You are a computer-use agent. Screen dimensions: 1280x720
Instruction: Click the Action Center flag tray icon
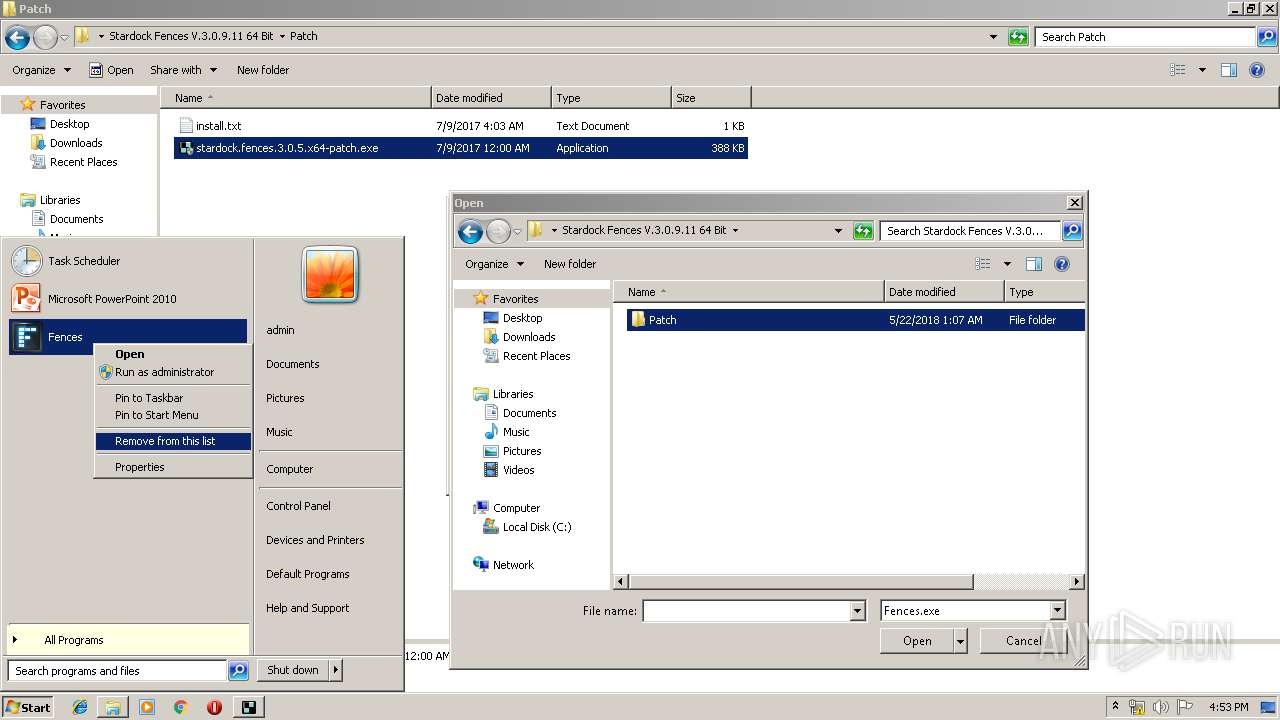[x=1185, y=707]
